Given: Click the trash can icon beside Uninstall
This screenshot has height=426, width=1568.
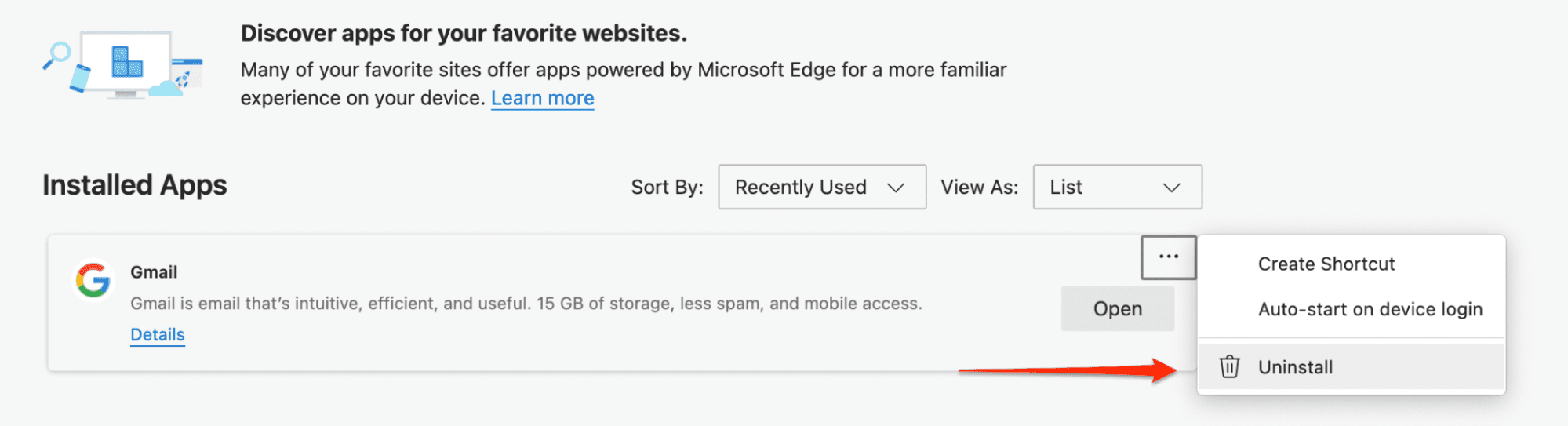Looking at the screenshot, I should [1229, 366].
